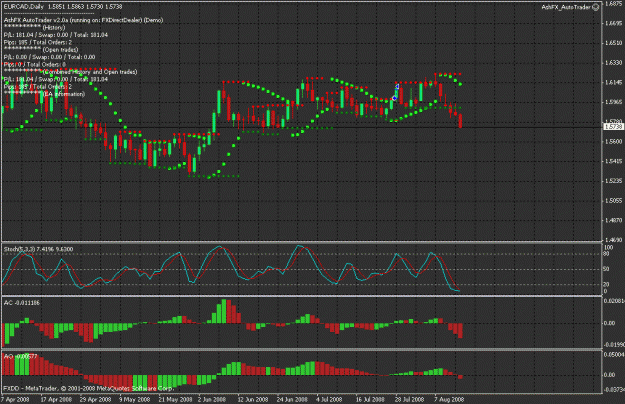
Task: Click the 2 Jun 2008 date label
Action: tap(212, 399)
